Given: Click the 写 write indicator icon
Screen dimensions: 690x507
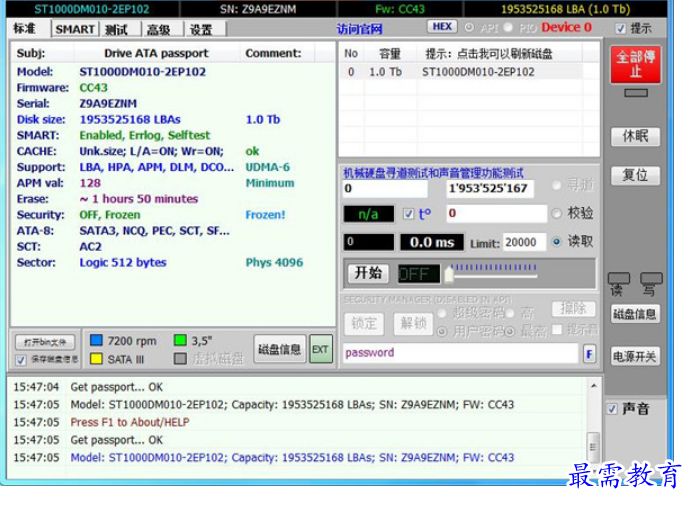Looking at the screenshot, I should click(x=651, y=281).
